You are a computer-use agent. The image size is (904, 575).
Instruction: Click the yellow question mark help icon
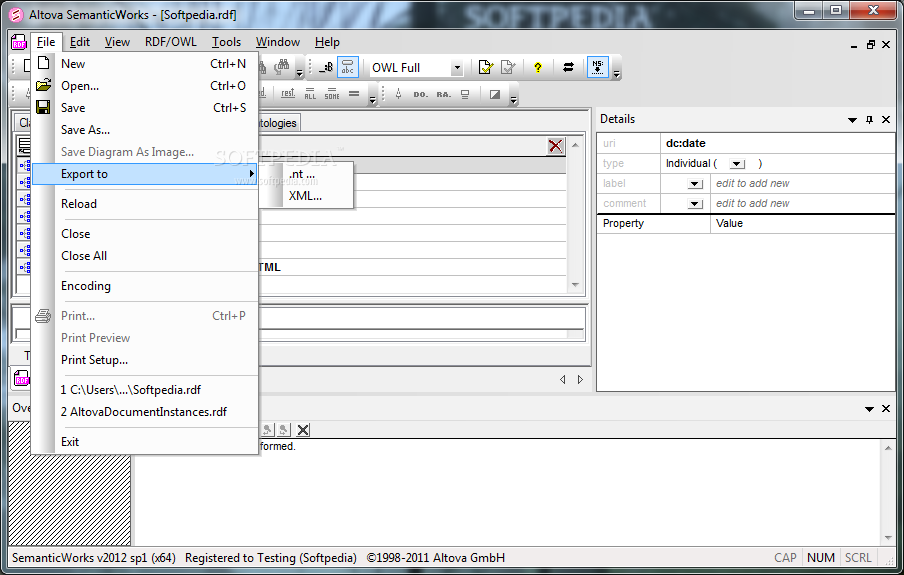click(x=538, y=67)
